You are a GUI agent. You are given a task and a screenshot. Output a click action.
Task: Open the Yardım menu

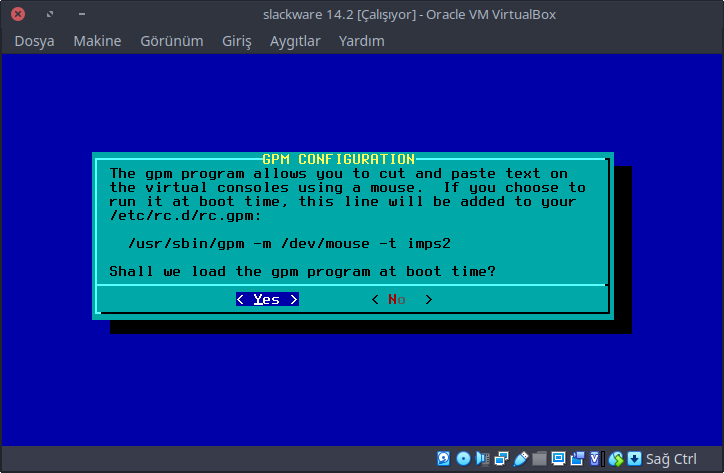click(x=362, y=41)
